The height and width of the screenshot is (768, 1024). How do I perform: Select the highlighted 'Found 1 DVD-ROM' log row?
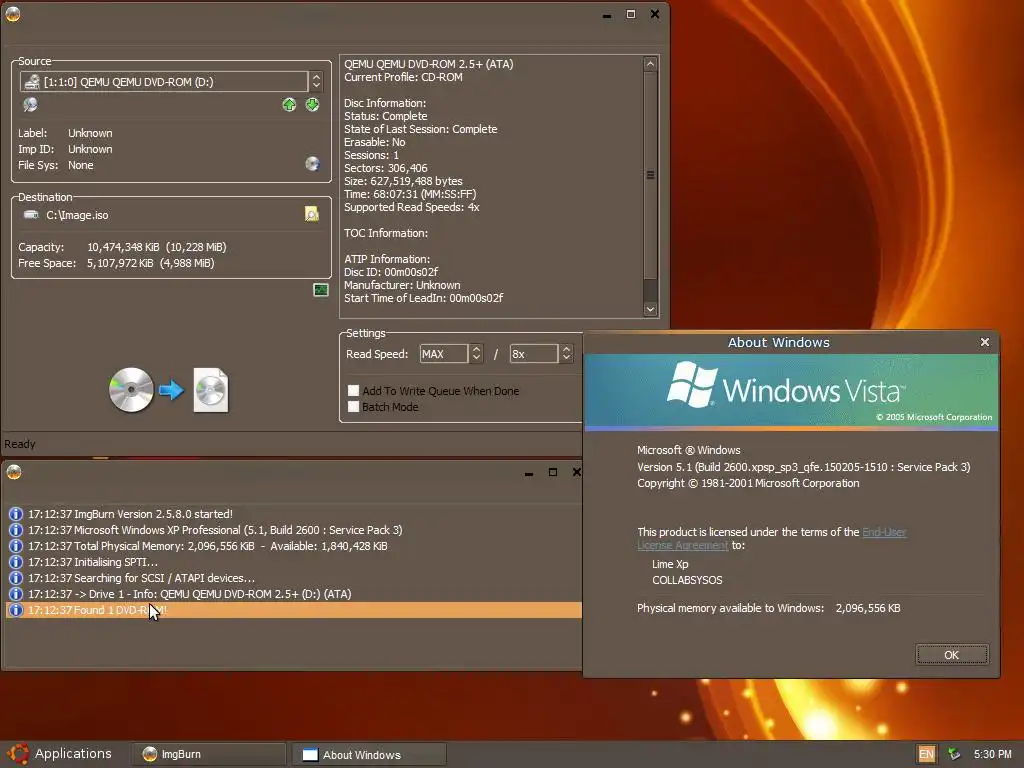pyautogui.click(x=293, y=610)
